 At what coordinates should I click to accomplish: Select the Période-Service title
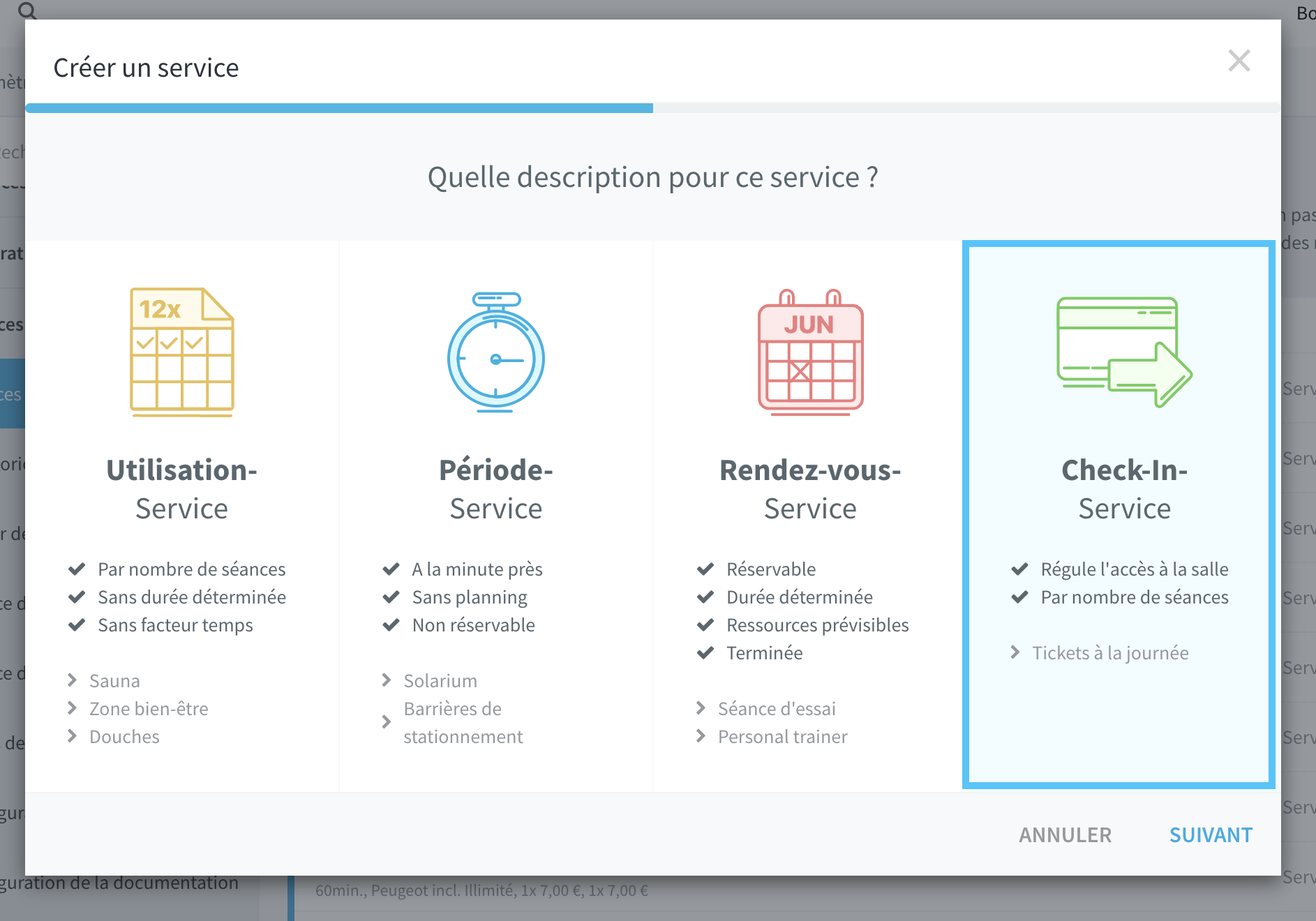click(x=496, y=489)
